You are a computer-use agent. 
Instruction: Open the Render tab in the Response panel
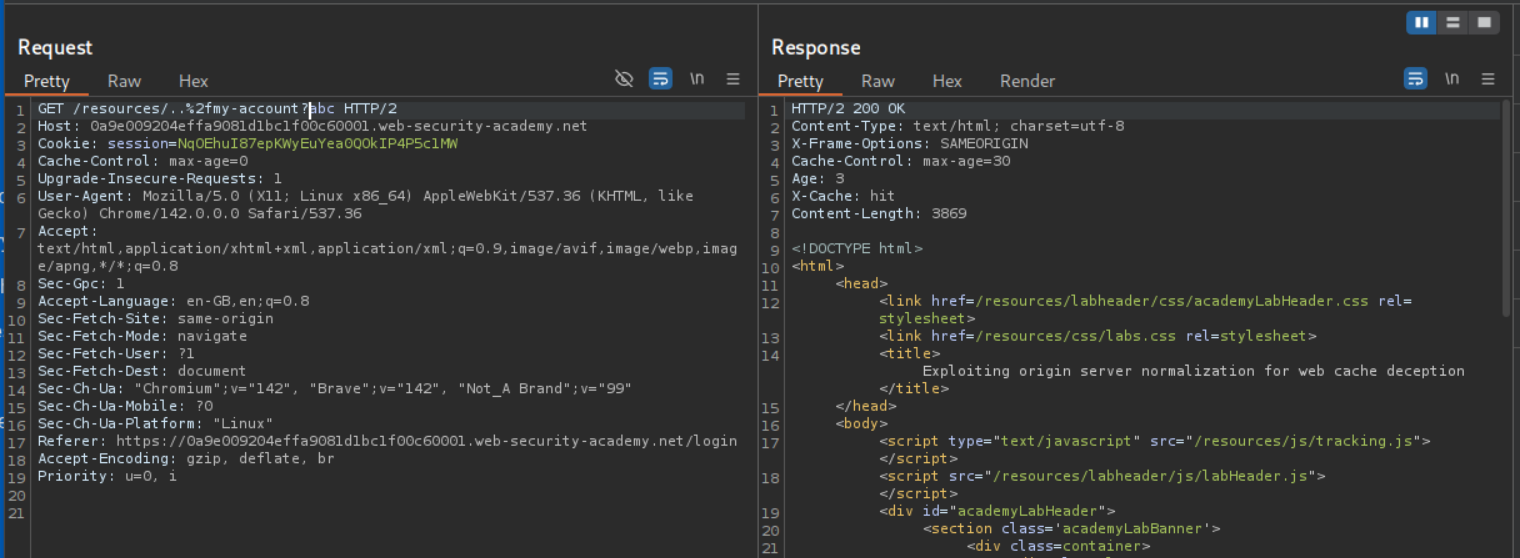[x=1027, y=81]
